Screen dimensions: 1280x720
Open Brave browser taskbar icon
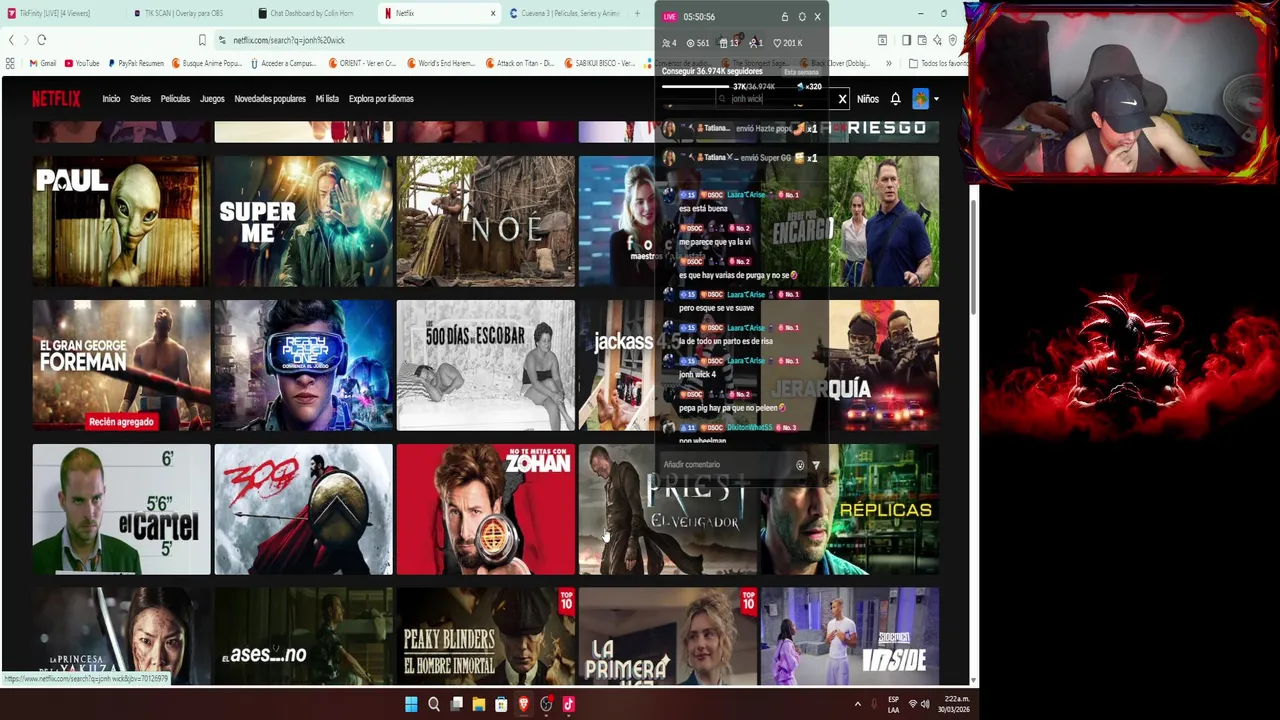pyautogui.click(x=523, y=704)
